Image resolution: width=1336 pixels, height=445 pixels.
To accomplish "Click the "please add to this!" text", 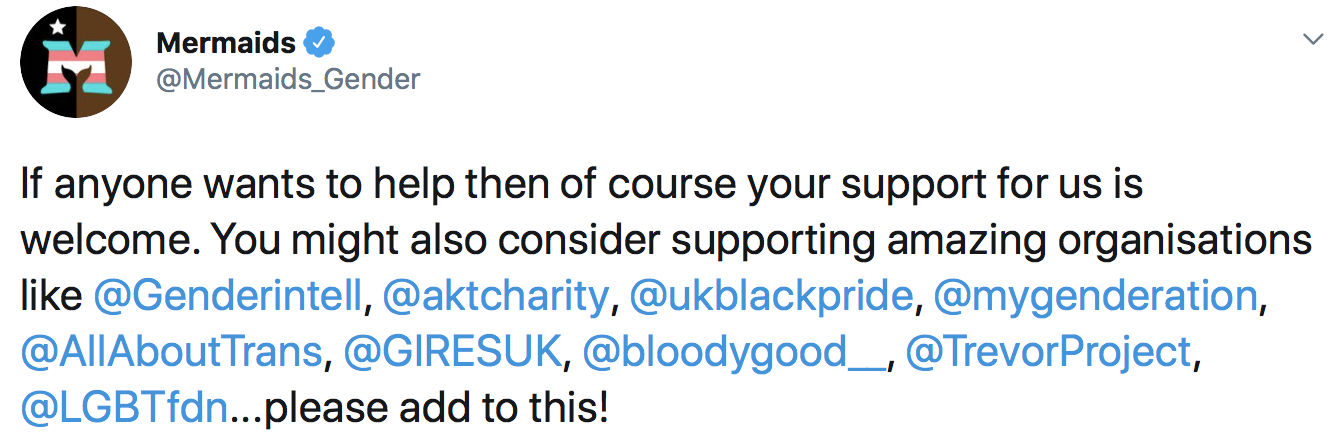I will tap(437, 408).
